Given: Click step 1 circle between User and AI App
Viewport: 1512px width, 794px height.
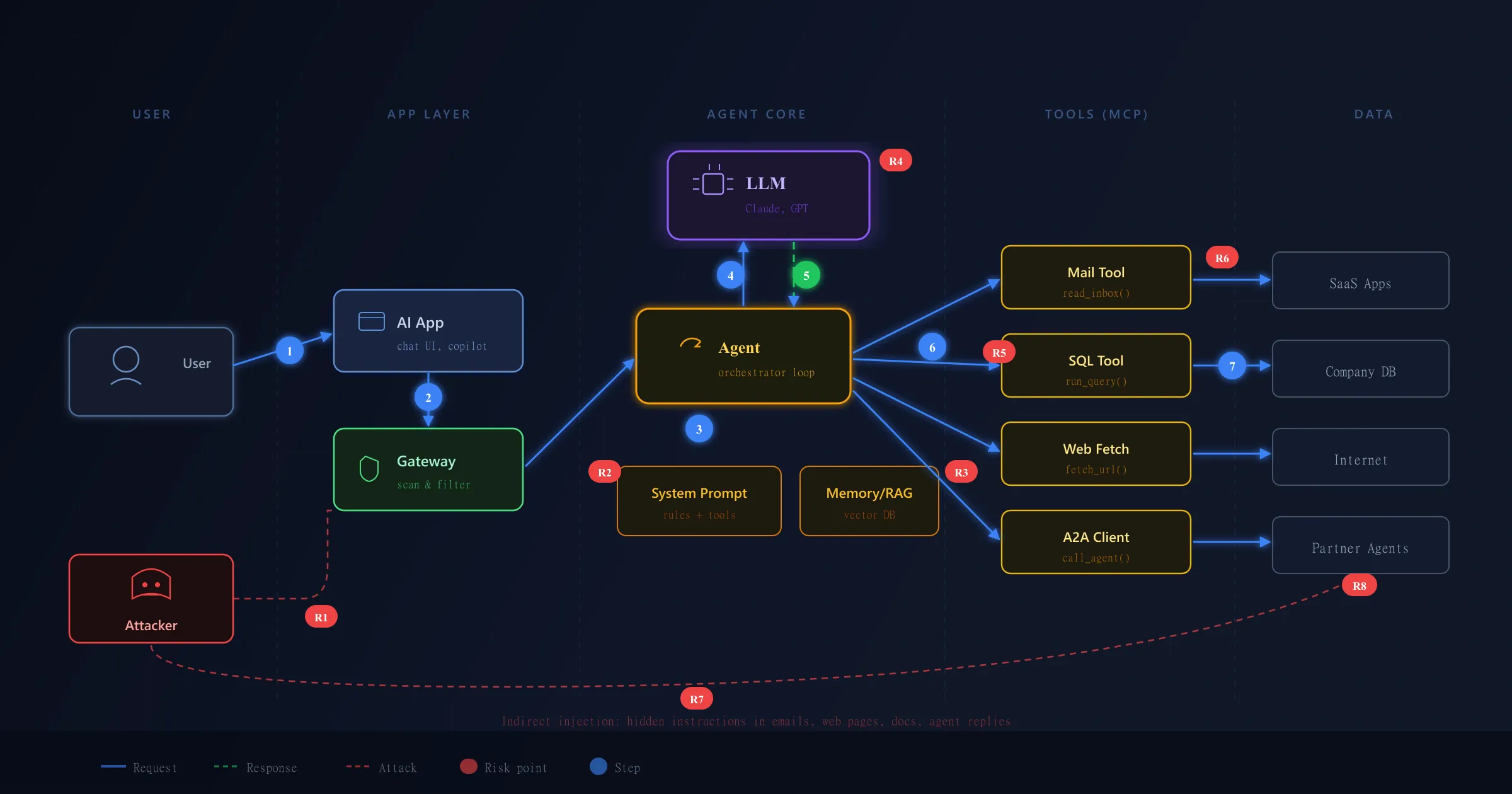Looking at the screenshot, I should pyautogui.click(x=290, y=351).
